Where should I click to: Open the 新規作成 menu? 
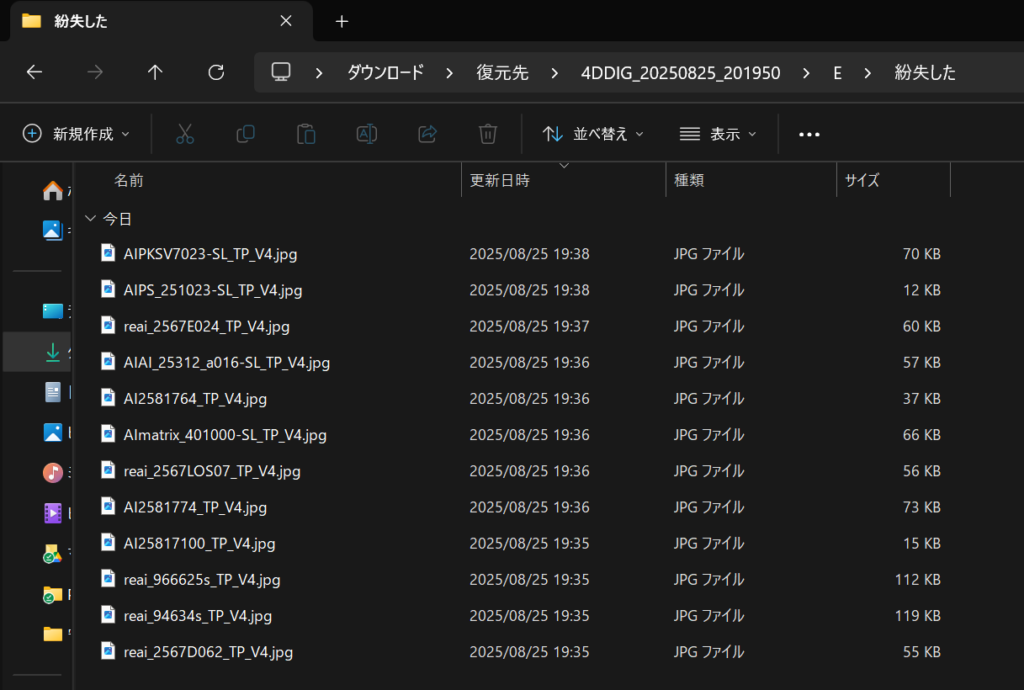(75, 133)
